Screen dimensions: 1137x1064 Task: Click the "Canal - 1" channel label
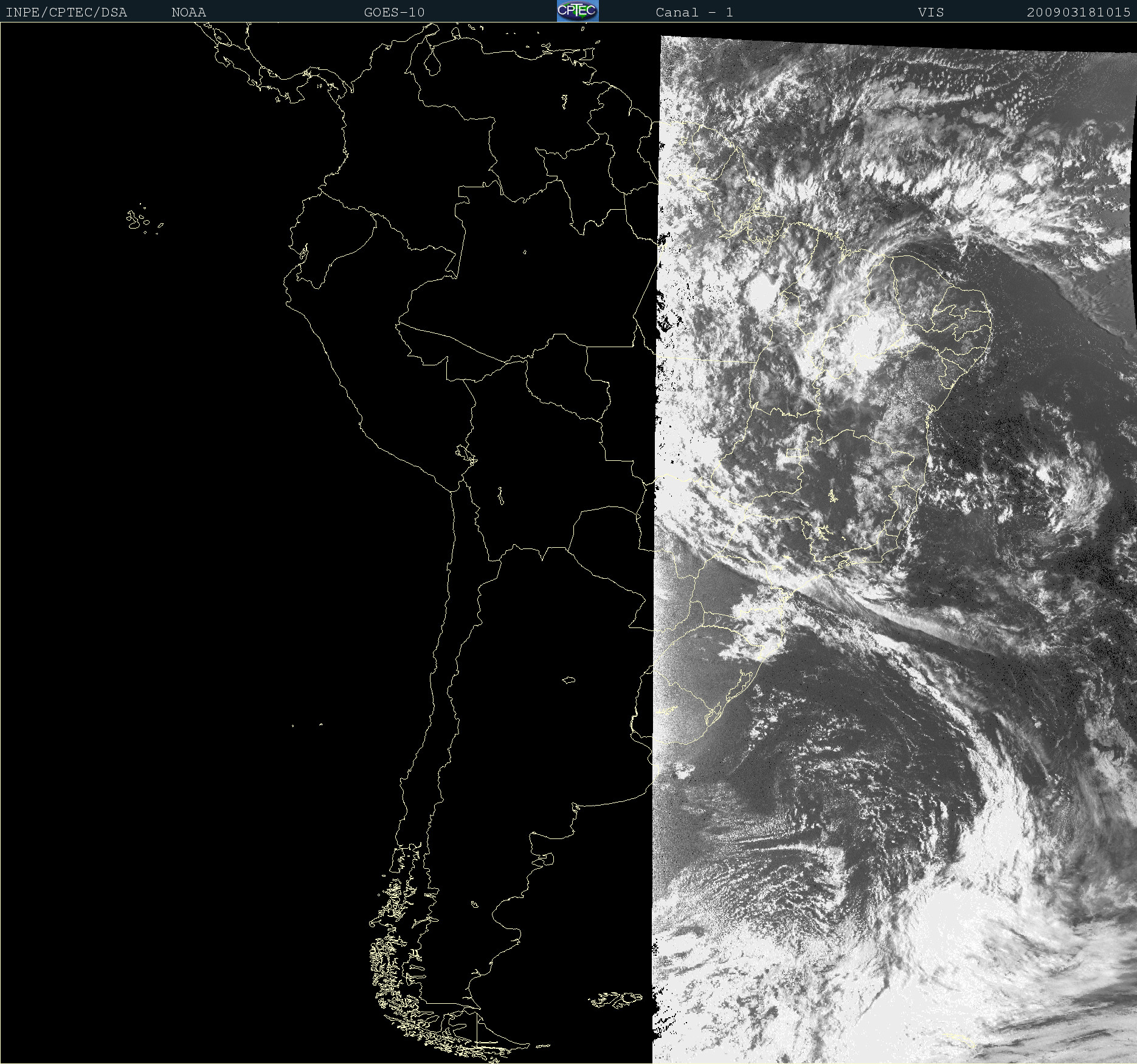(x=694, y=12)
